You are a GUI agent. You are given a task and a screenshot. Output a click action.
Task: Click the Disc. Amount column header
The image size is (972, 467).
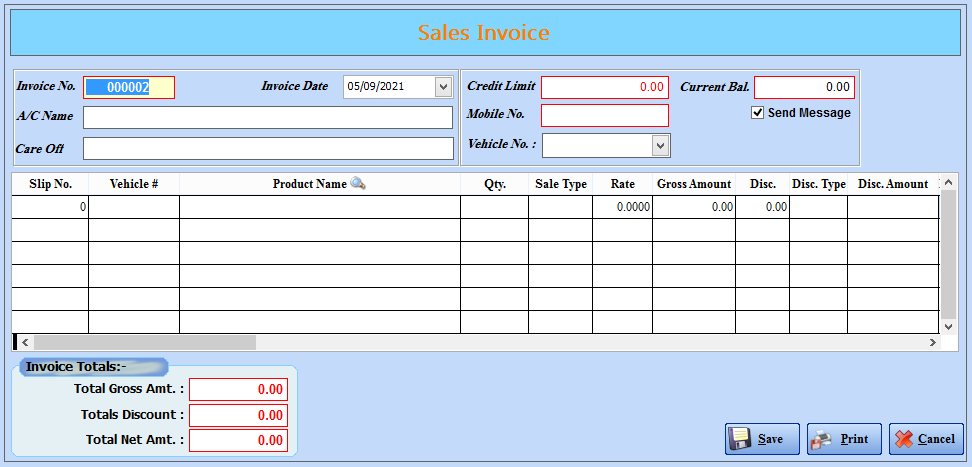893,184
